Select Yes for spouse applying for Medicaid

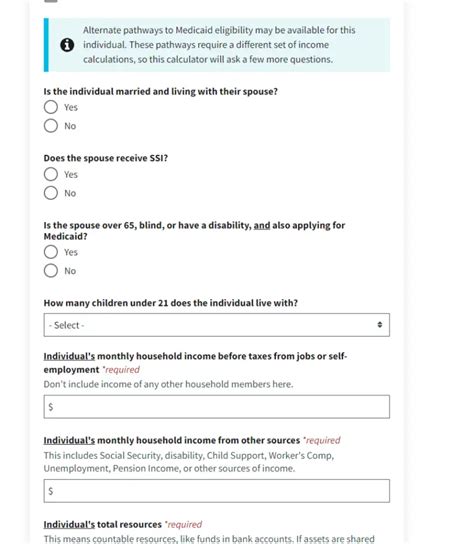pyautogui.click(x=51, y=252)
